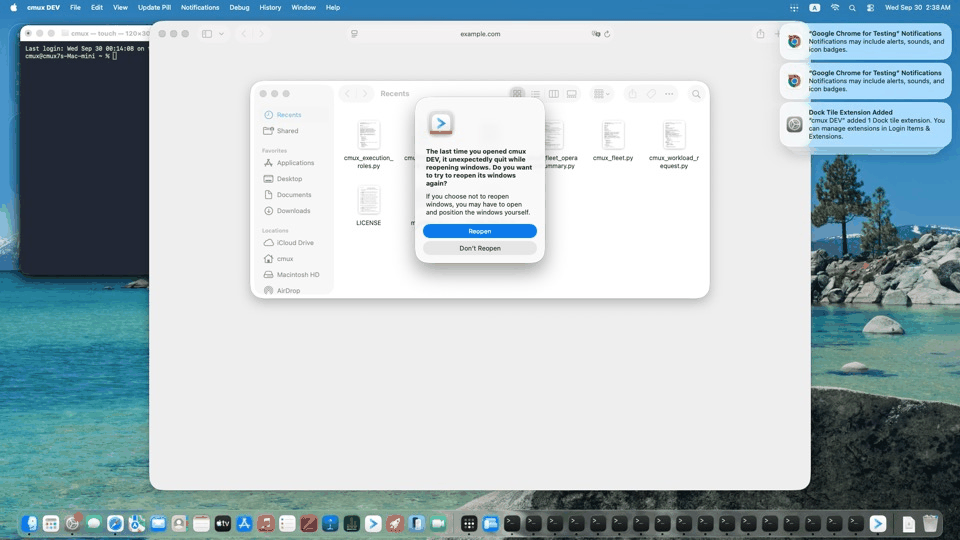Open the Window menu
The image size is (960, 540).
pos(303,7)
